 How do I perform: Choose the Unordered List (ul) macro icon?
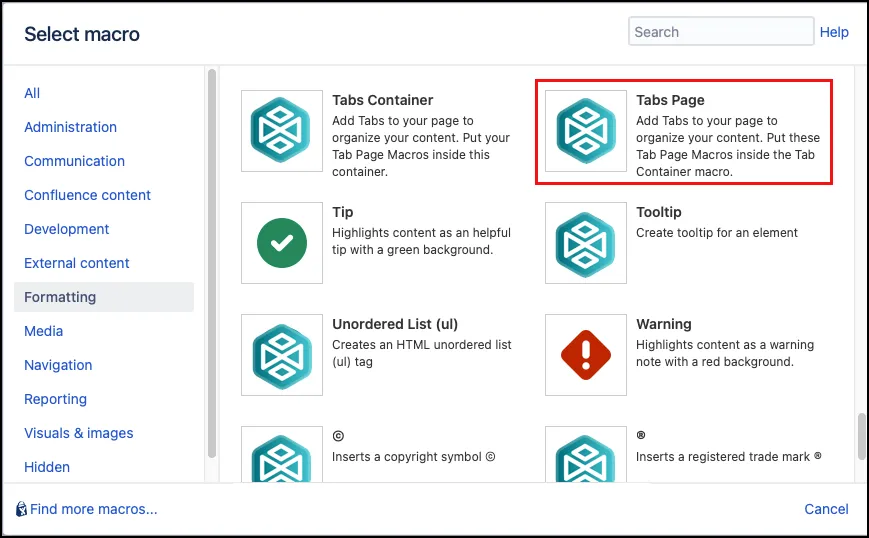[282, 355]
